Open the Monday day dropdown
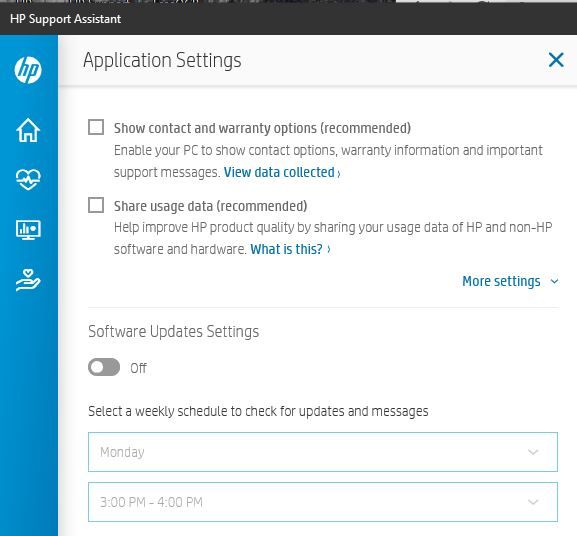The image size is (577, 536). 323,452
